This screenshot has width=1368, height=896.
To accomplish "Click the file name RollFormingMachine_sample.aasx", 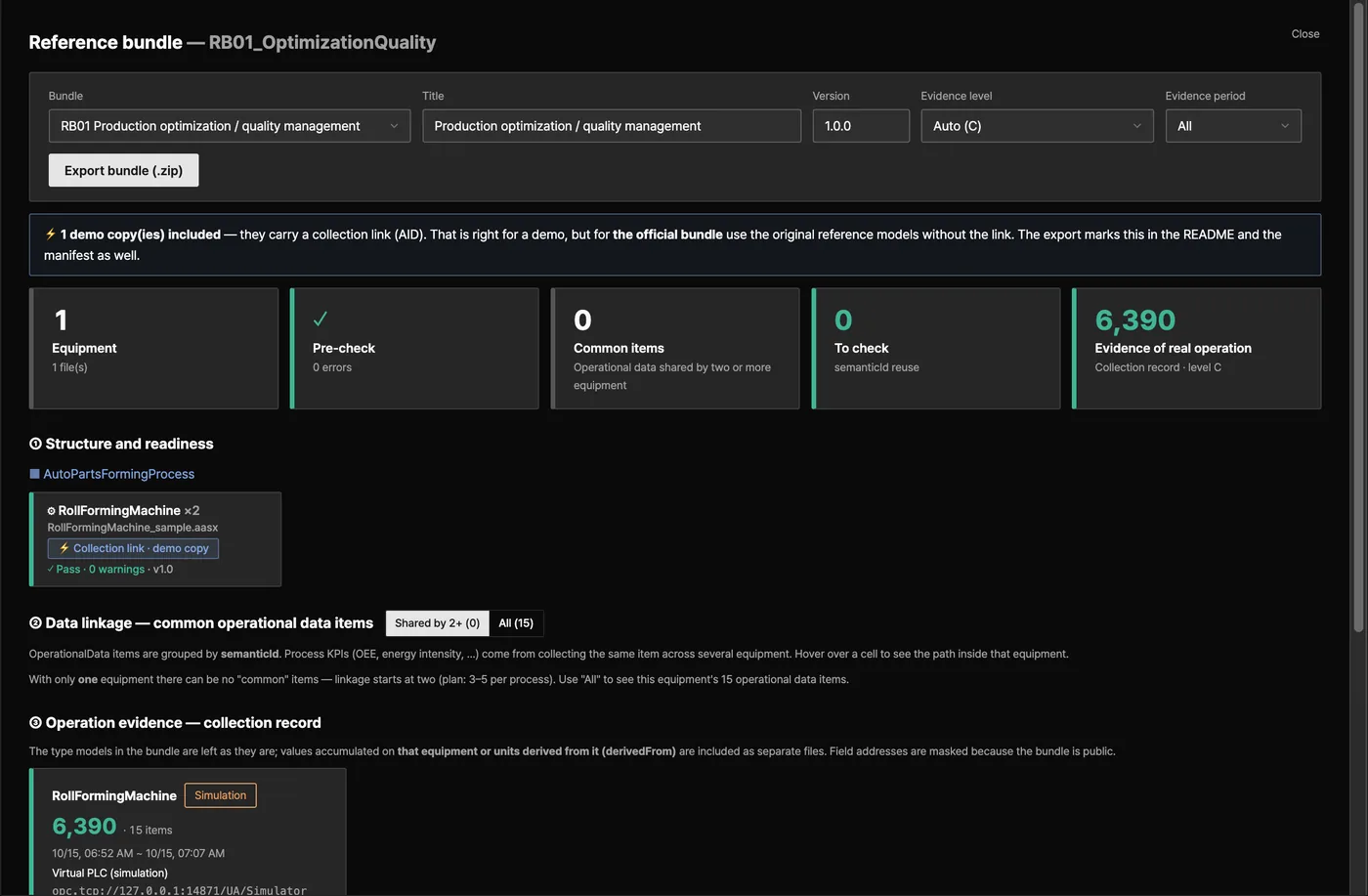I will click(x=133, y=528).
